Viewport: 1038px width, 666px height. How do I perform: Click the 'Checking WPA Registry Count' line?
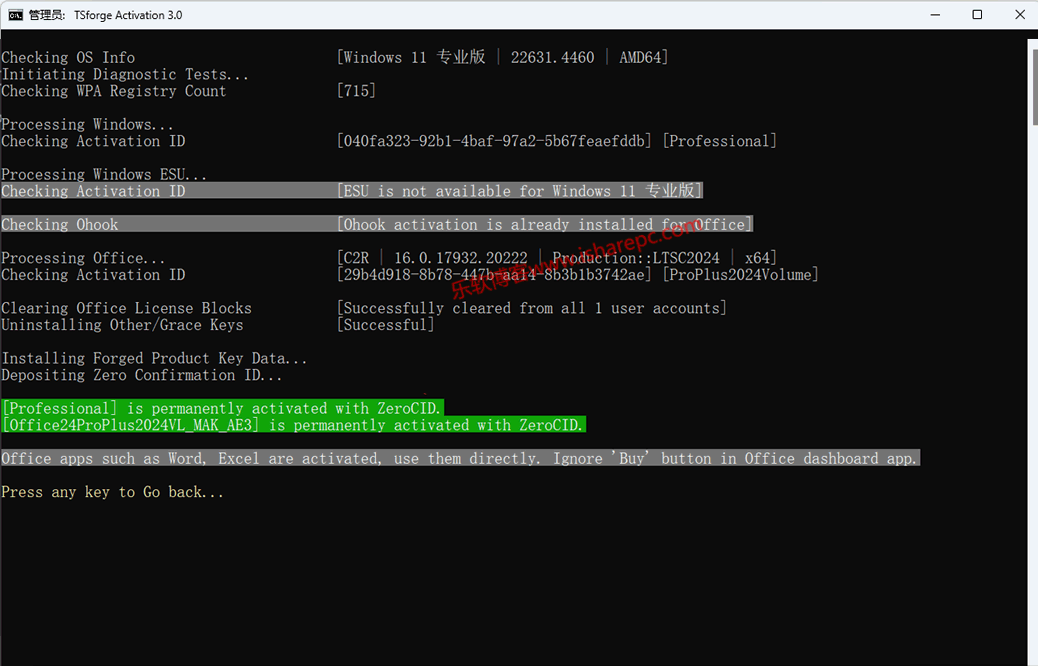pyautogui.click(x=114, y=91)
